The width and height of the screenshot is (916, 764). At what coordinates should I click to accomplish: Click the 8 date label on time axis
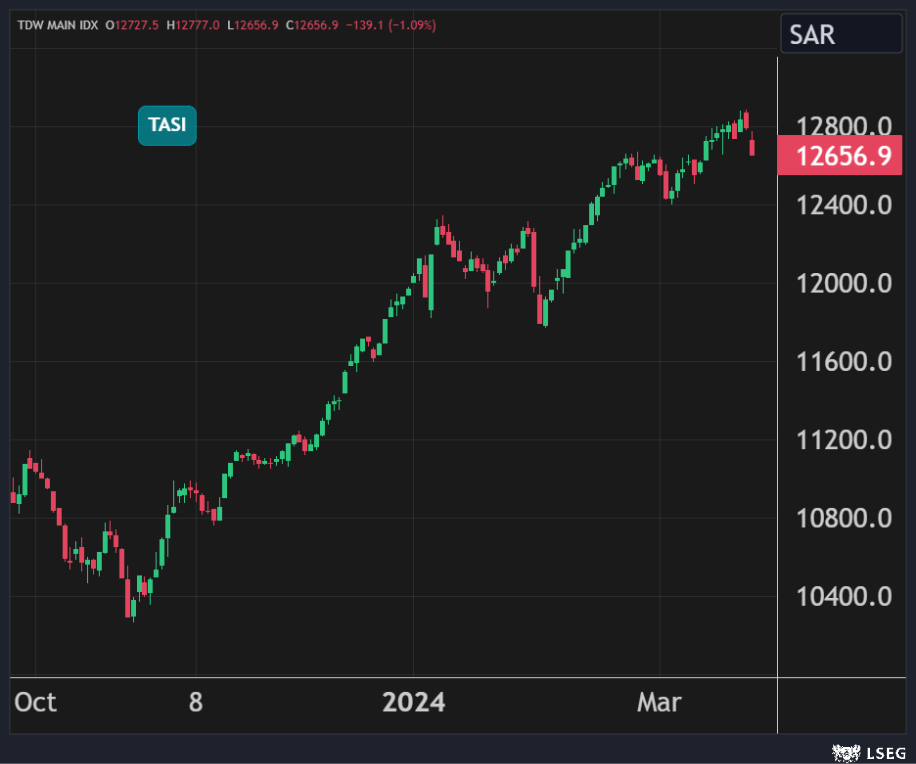(x=195, y=702)
